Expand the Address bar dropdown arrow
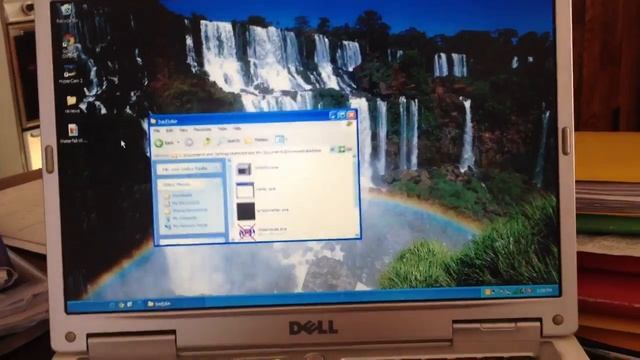The height and width of the screenshot is (360, 640). coord(333,150)
